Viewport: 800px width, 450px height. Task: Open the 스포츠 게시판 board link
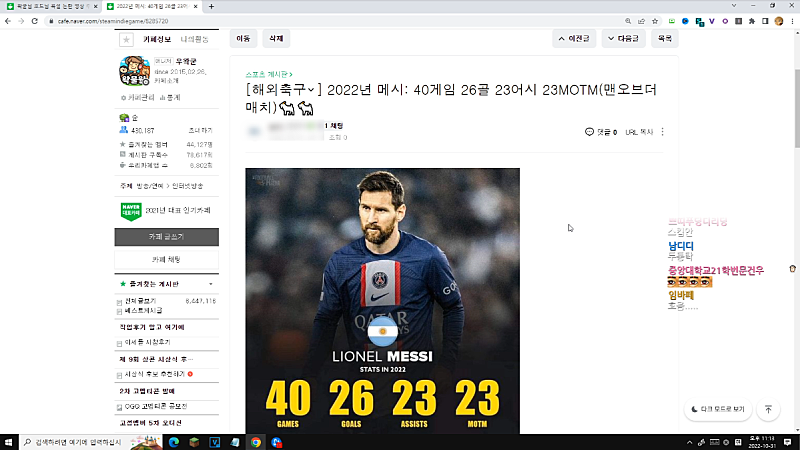[266, 74]
